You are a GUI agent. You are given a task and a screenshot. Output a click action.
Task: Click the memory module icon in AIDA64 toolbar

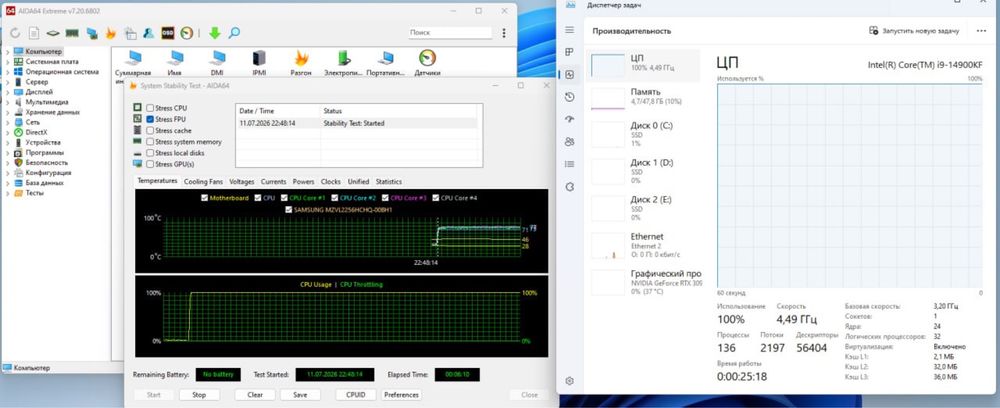pos(72,33)
